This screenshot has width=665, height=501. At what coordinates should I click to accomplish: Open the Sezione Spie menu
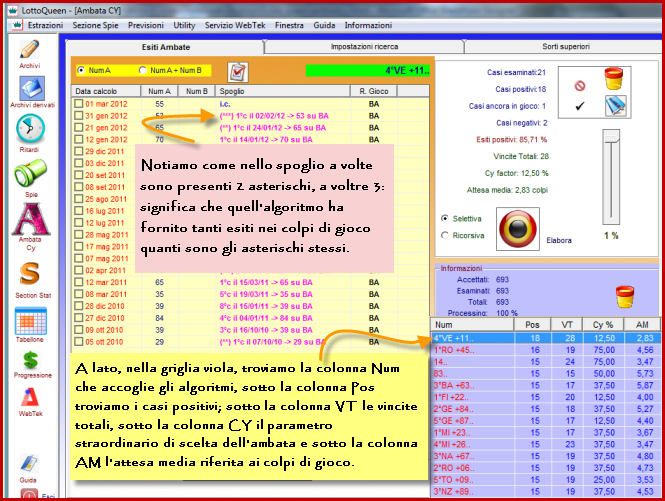click(x=95, y=25)
